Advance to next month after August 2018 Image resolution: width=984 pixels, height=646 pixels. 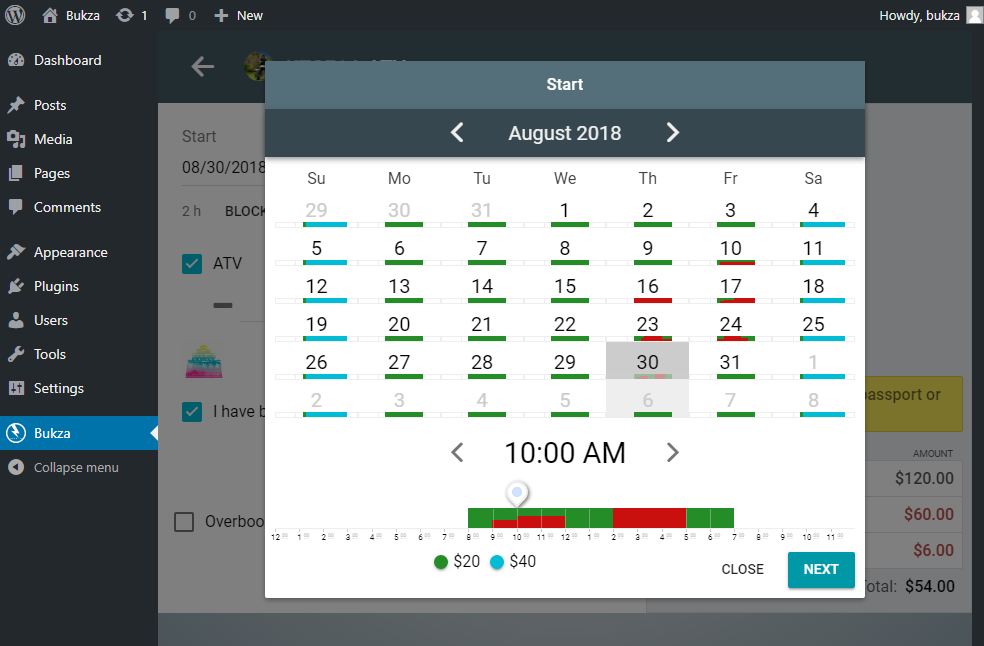pyautogui.click(x=672, y=133)
